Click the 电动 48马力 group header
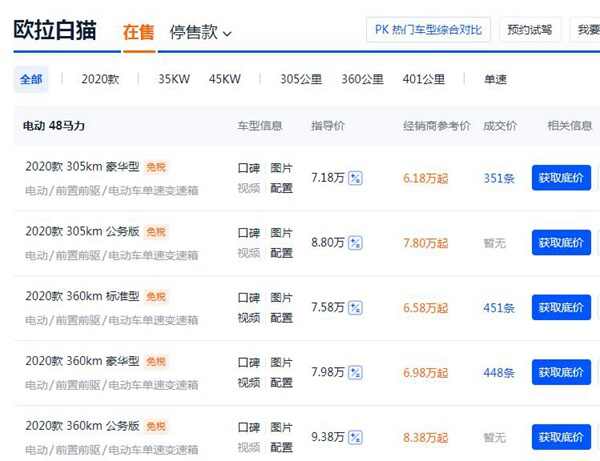 54,125
